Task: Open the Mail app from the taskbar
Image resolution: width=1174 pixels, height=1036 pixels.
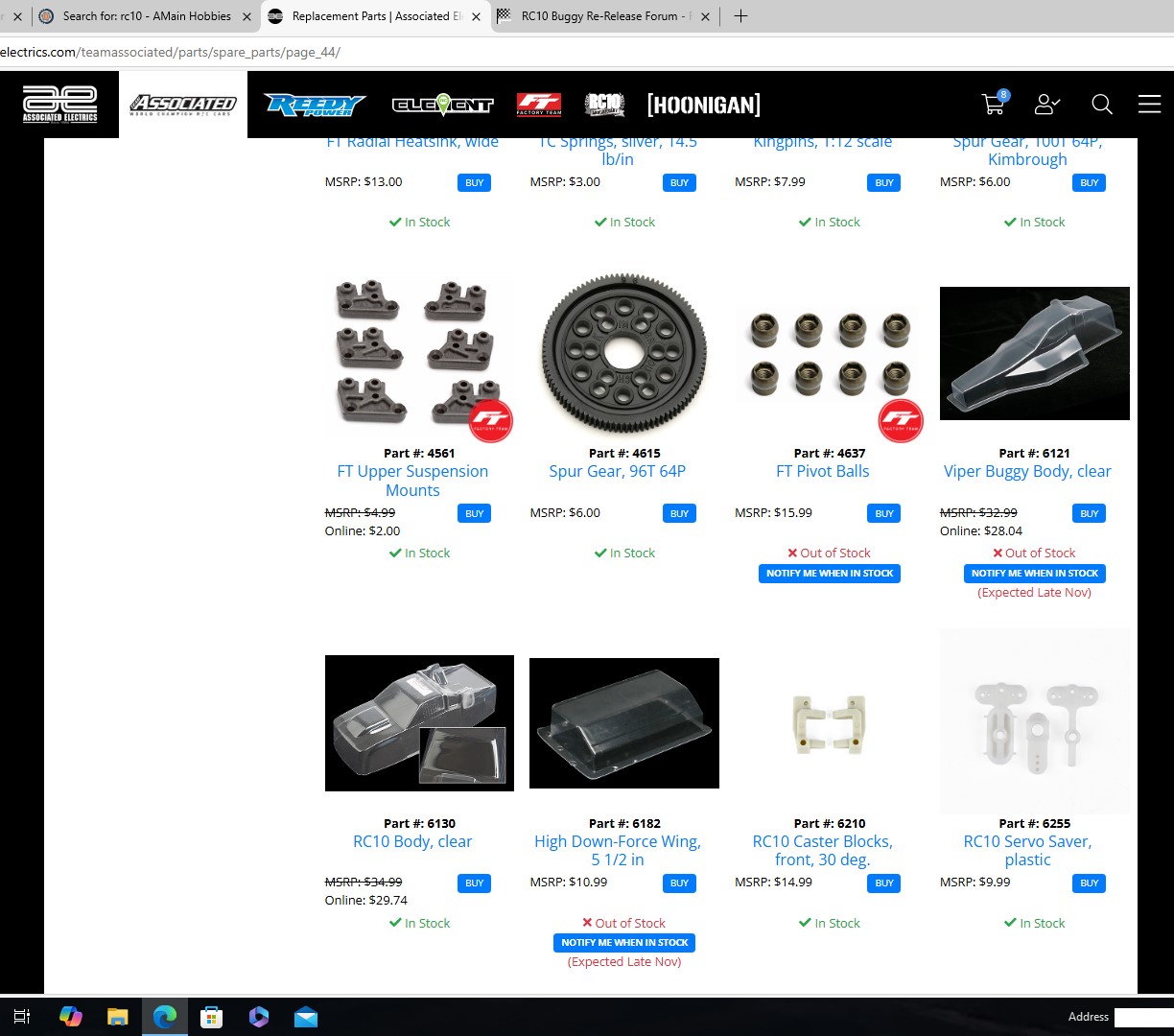Action: (x=306, y=1017)
